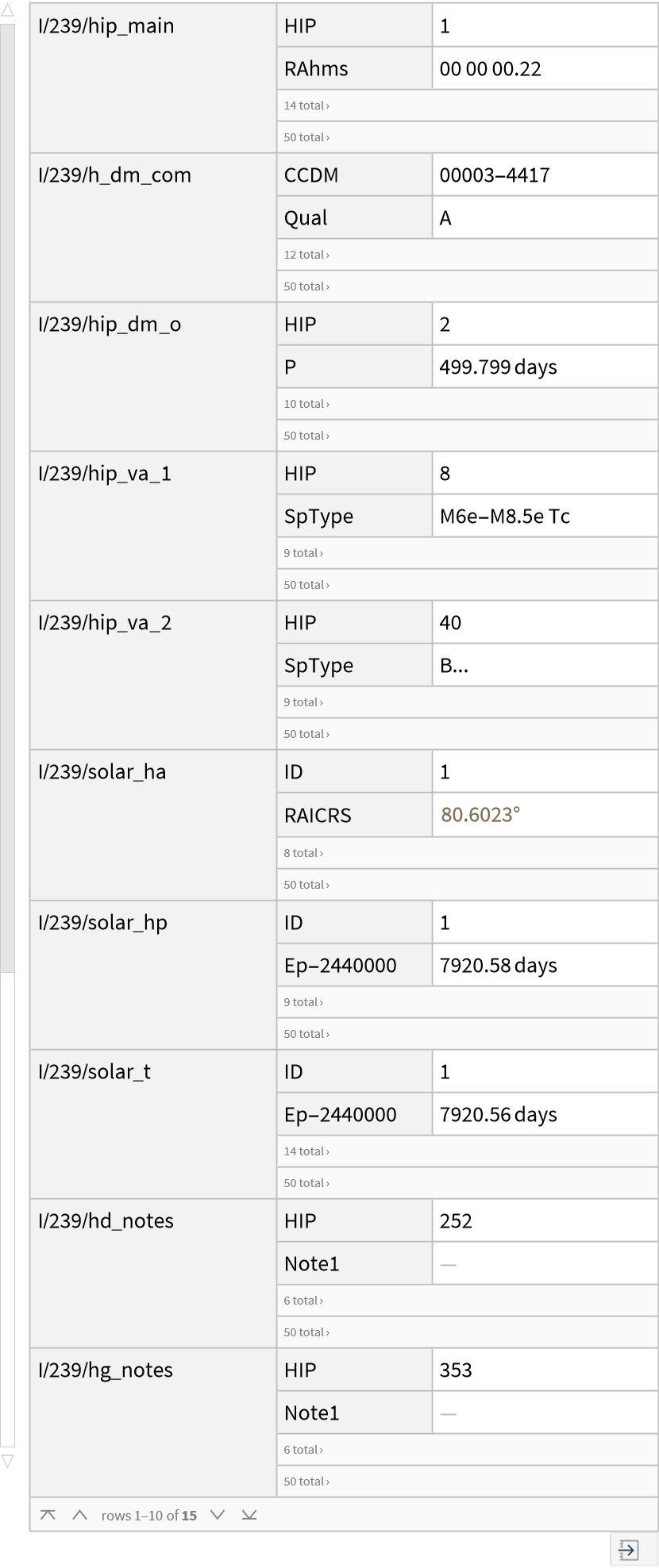This screenshot has height=1568, width=659.
Task: Click the scroll-down triangle below the scrollbar
Action: (x=7, y=1461)
